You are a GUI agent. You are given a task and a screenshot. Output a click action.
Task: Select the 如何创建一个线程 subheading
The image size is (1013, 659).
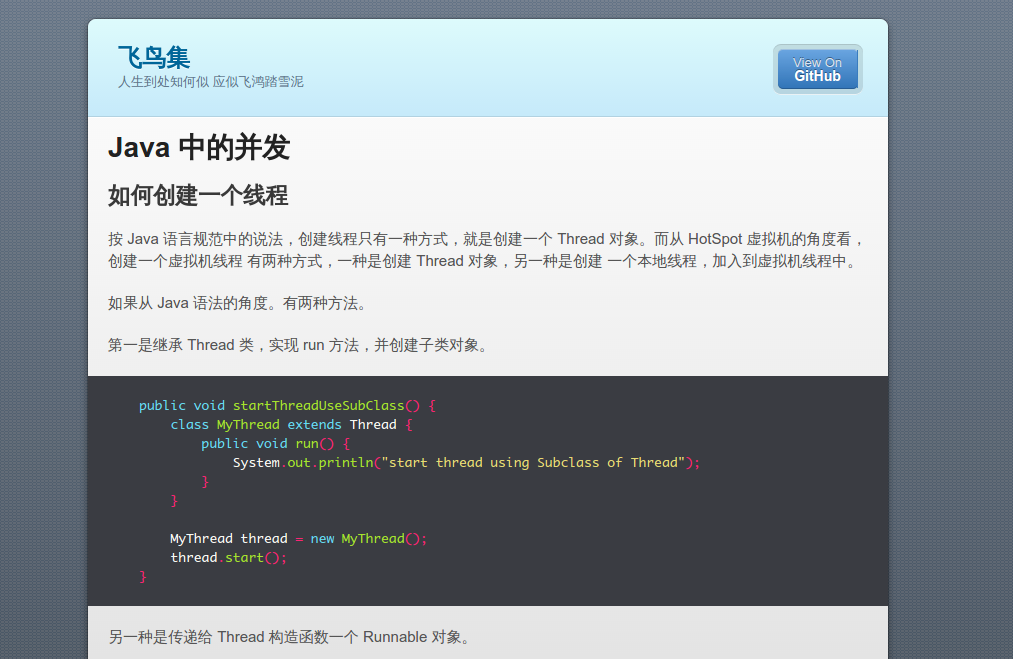198,195
